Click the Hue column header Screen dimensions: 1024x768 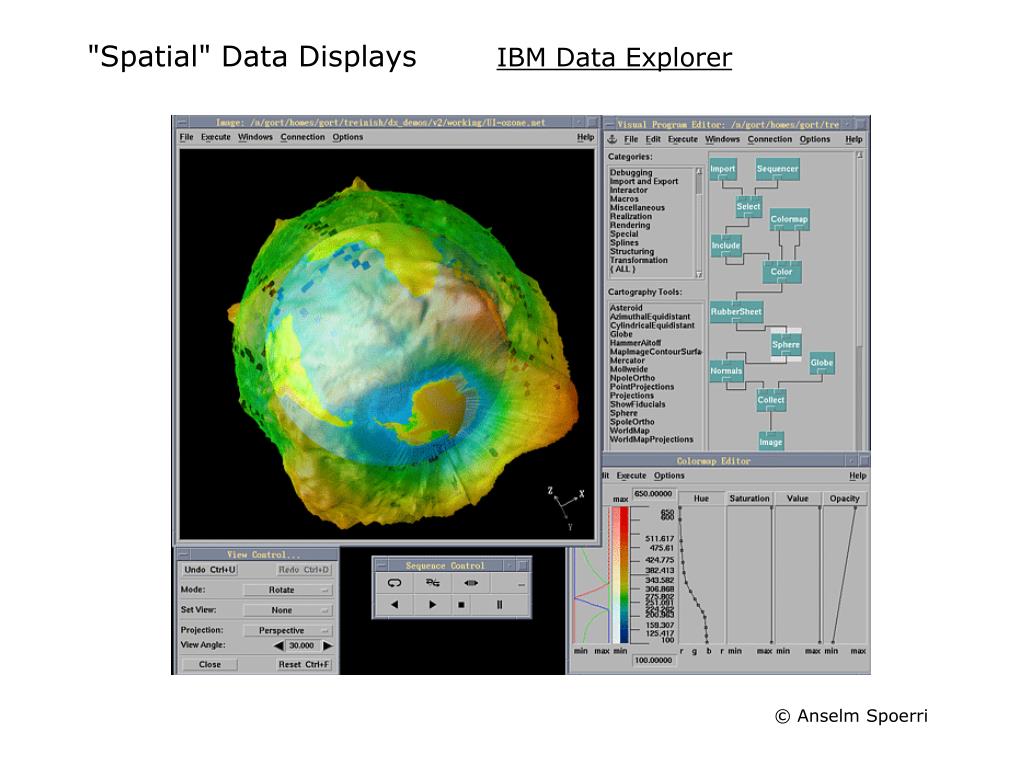click(701, 498)
